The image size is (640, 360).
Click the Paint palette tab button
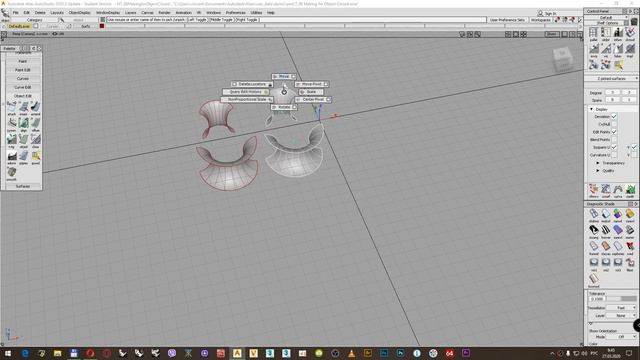tap(23, 61)
